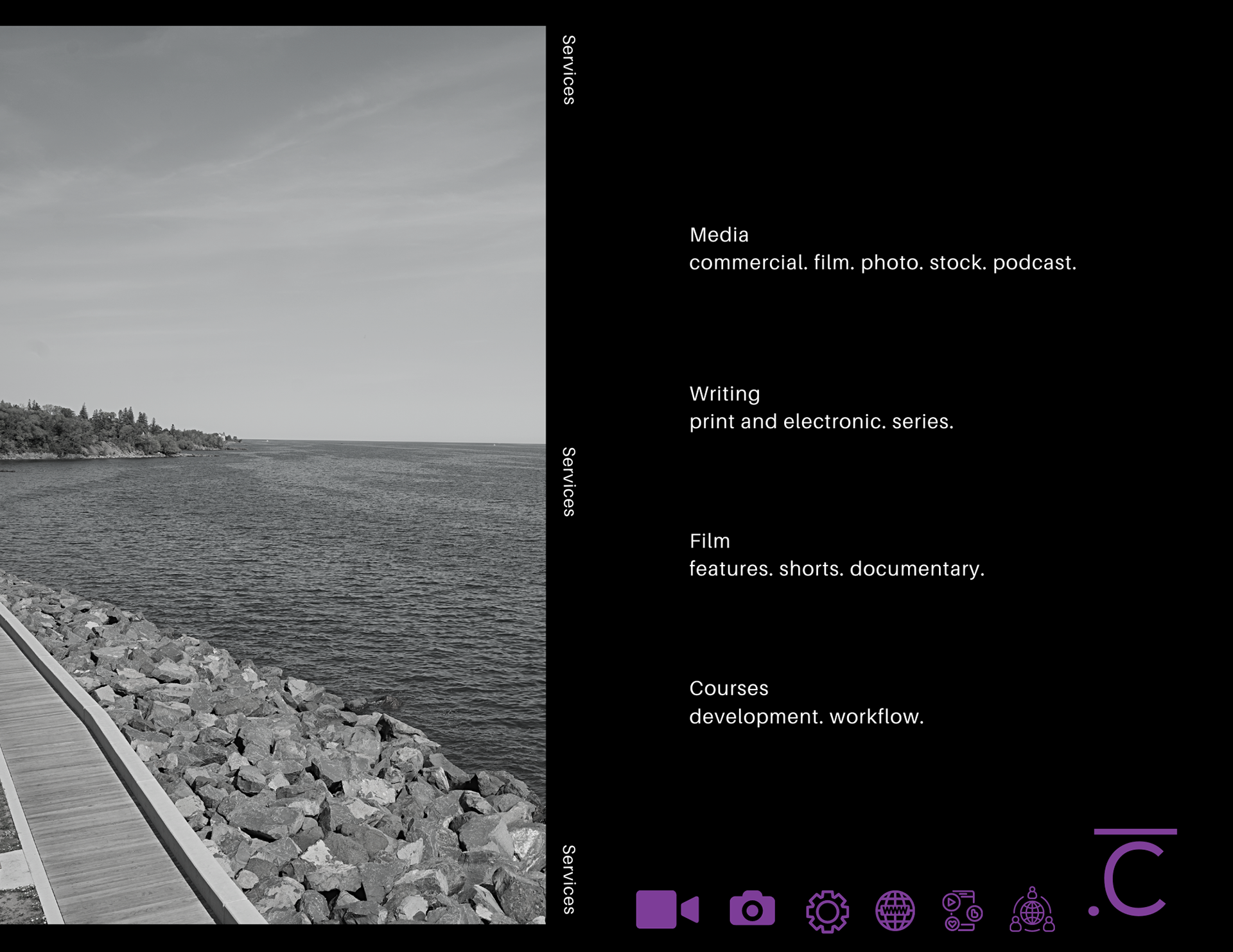Screen dimensions: 1233x952
Task: Click the middle vertical Services label
Action: point(568,481)
